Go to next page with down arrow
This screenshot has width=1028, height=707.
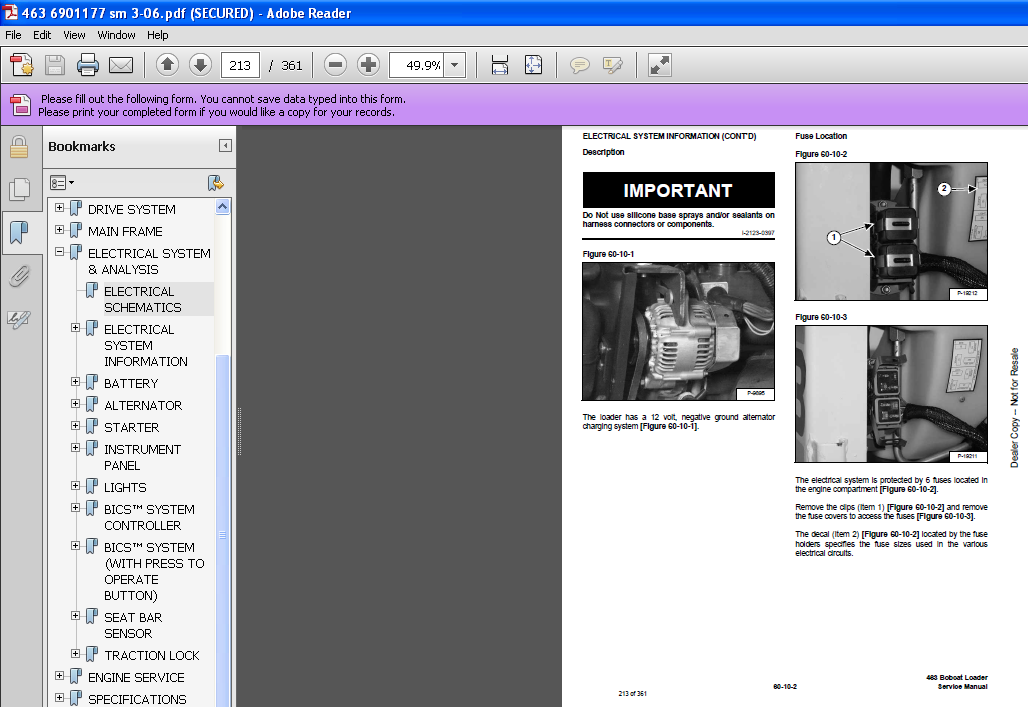tap(201, 65)
